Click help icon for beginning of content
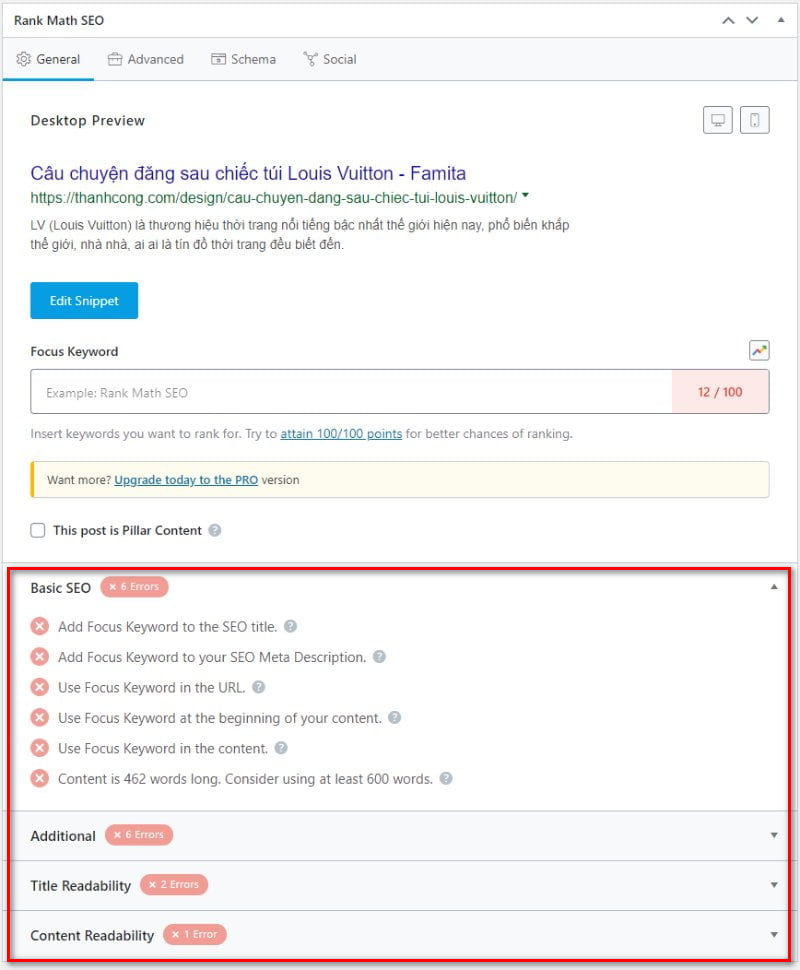Screen dimensions: 800x970 [394, 717]
